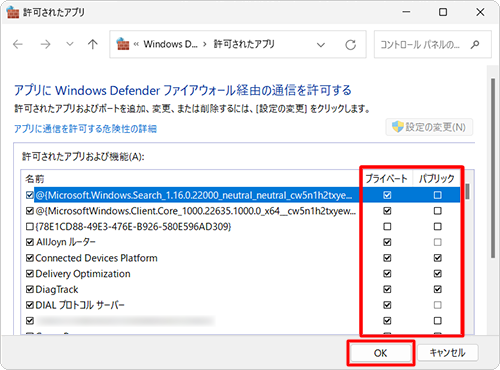The height and width of the screenshot is (370, 500).
Task: Toggle private checkbox for Delivery Optimization
Action: click(387, 274)
